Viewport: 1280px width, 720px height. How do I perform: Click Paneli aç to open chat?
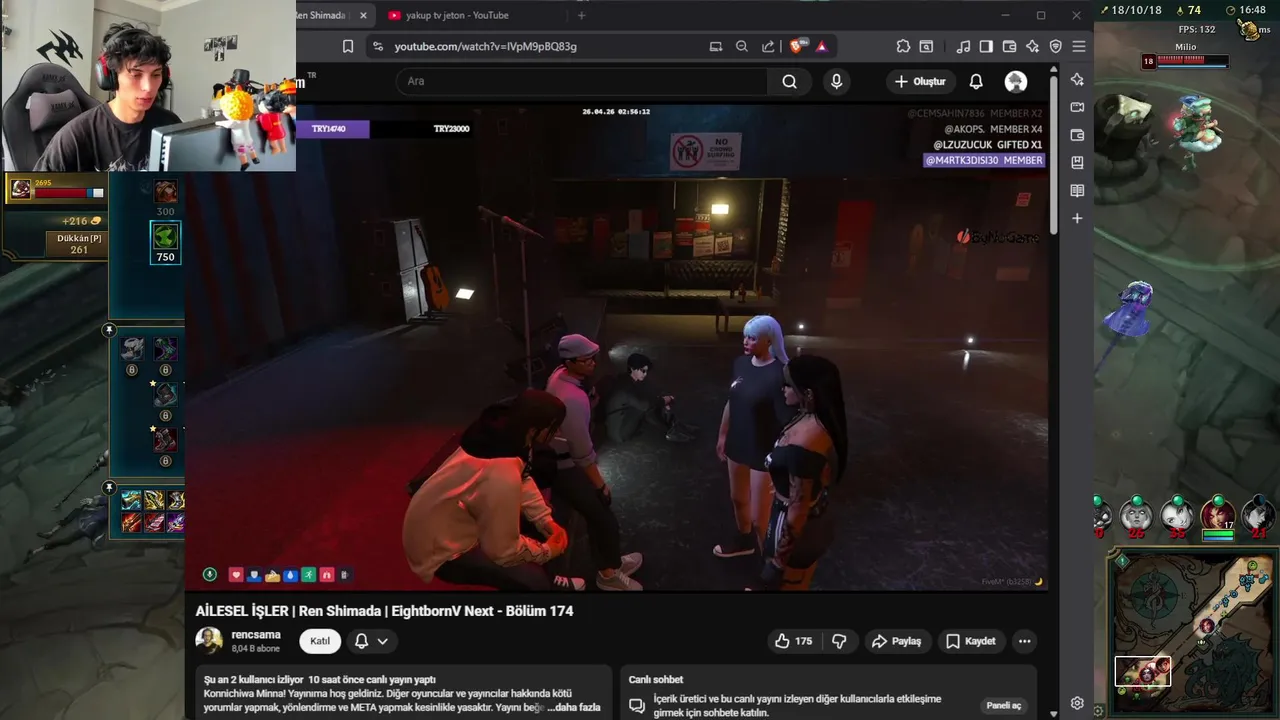[x=1003, y=705]
